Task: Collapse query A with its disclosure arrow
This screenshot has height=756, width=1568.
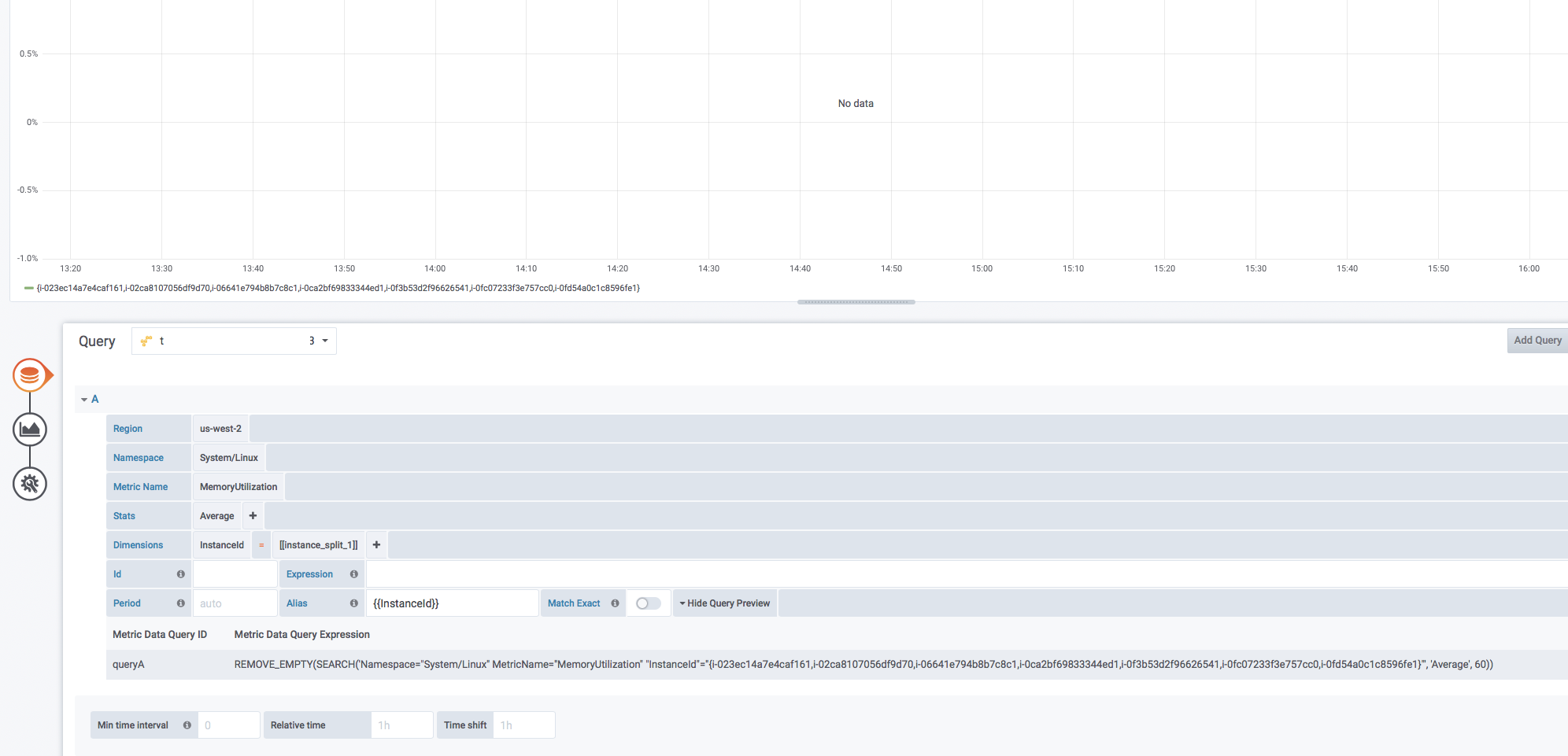Action: coord(83,399)
